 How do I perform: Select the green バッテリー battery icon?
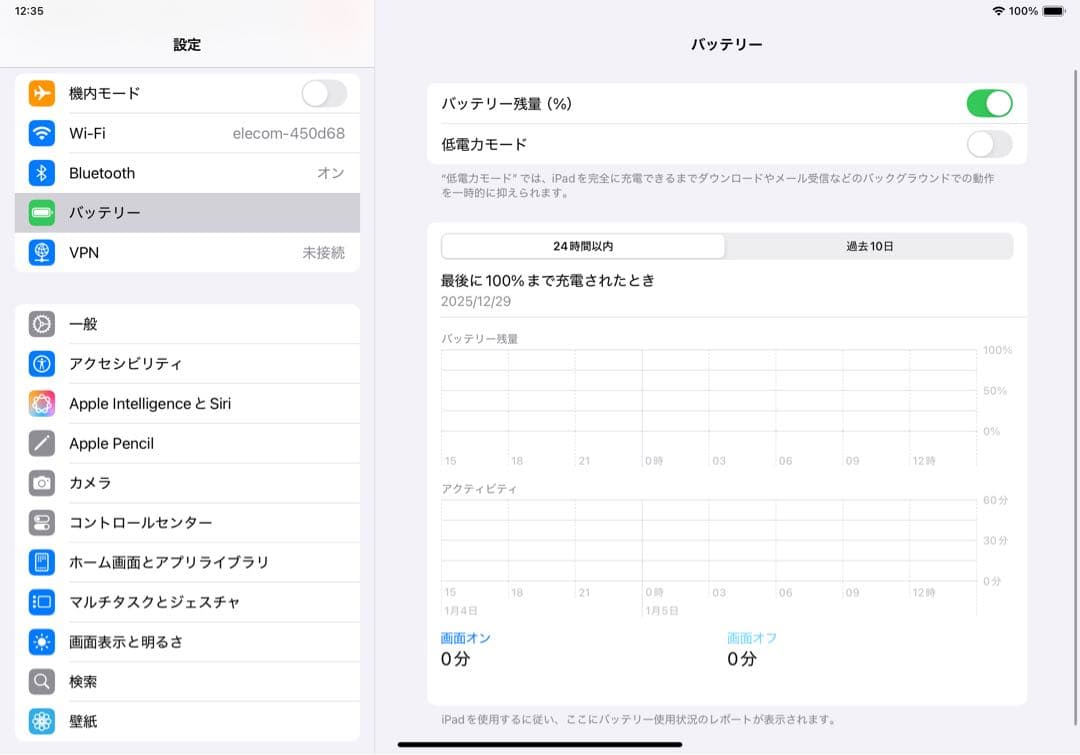pos(41,213)
